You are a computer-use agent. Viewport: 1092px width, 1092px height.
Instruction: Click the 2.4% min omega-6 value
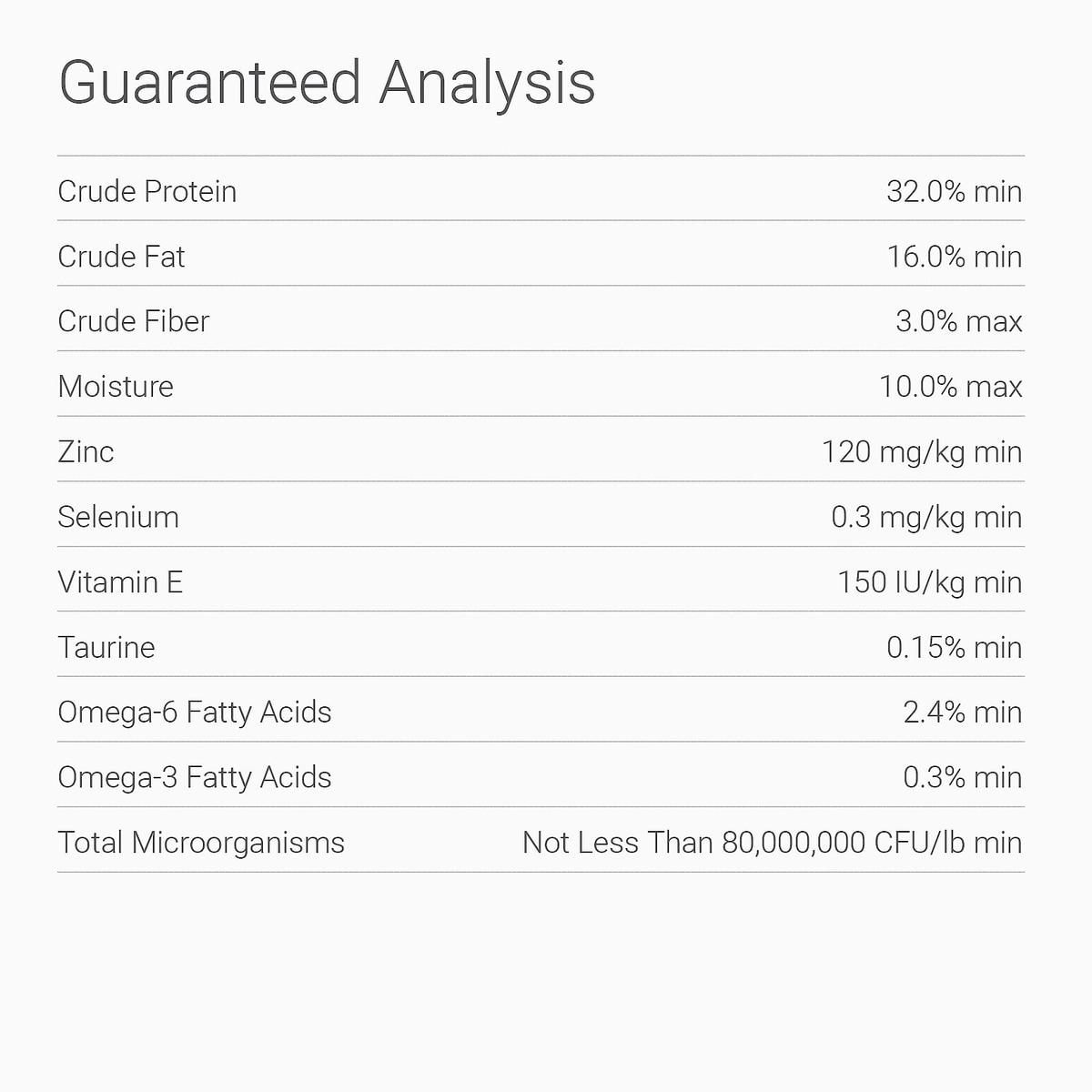[962, 712]
